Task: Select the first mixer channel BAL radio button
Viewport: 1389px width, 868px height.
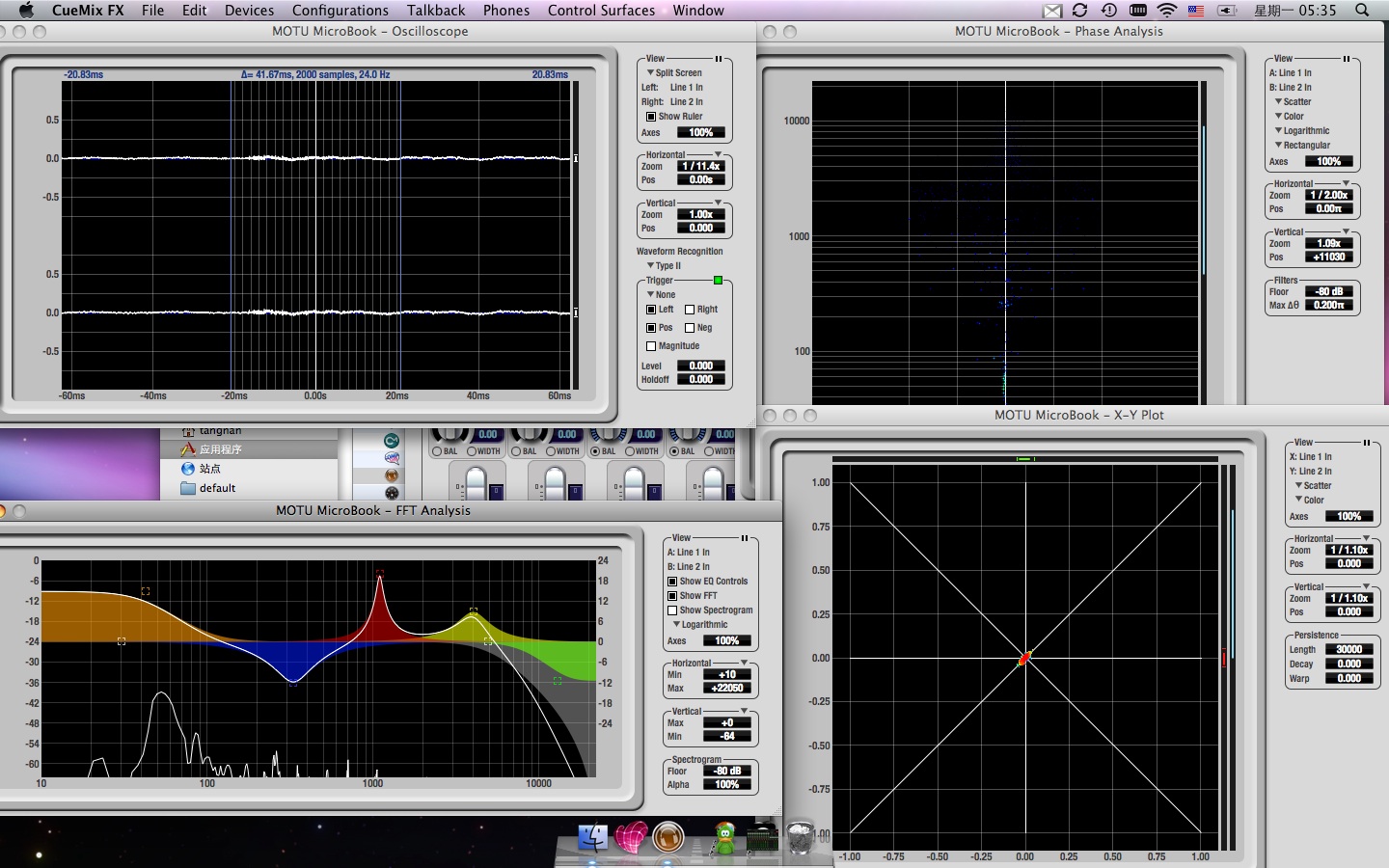Action: 437,451
